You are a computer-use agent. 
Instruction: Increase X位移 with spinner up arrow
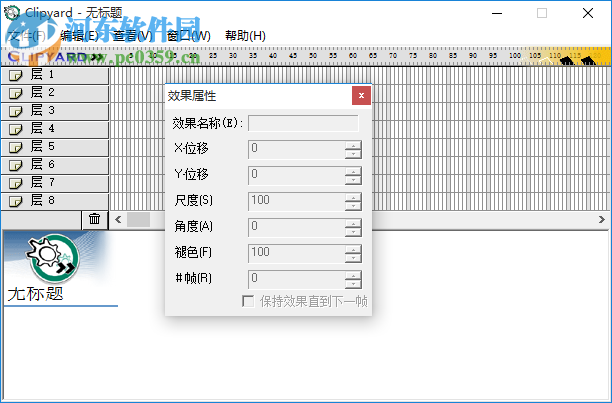[x=353, y=146]
